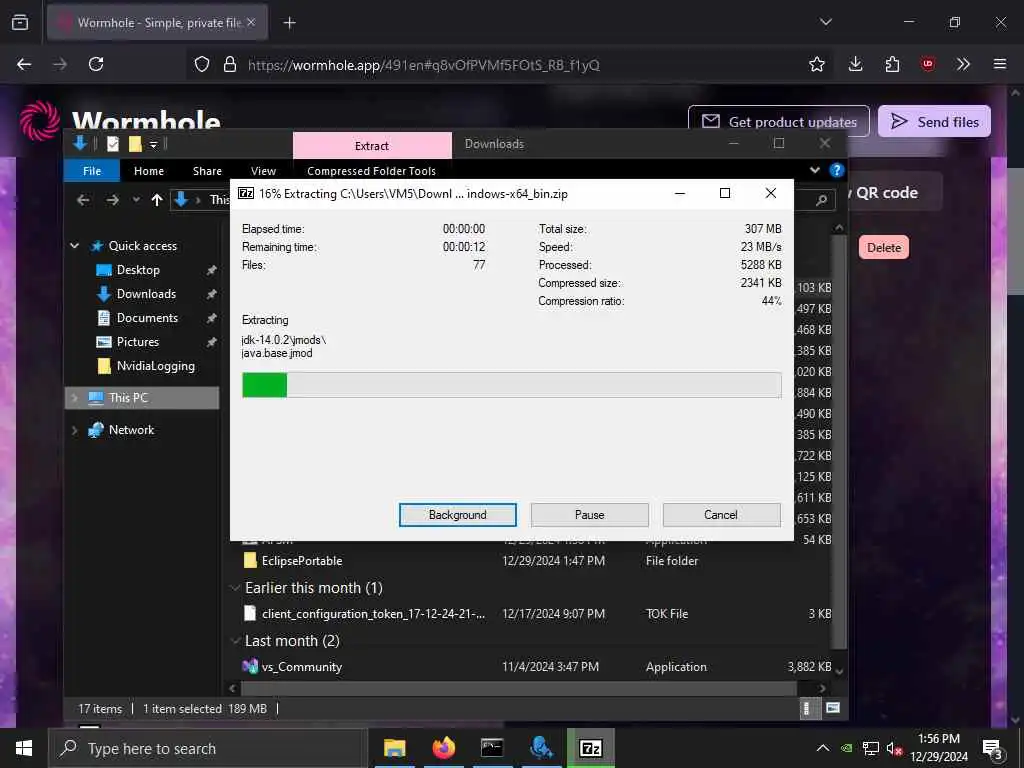This screenshot has width=1024, height=768.
Task: Navigate back in File Explorer
Action: pyautogui.click(x=83, y=200)
